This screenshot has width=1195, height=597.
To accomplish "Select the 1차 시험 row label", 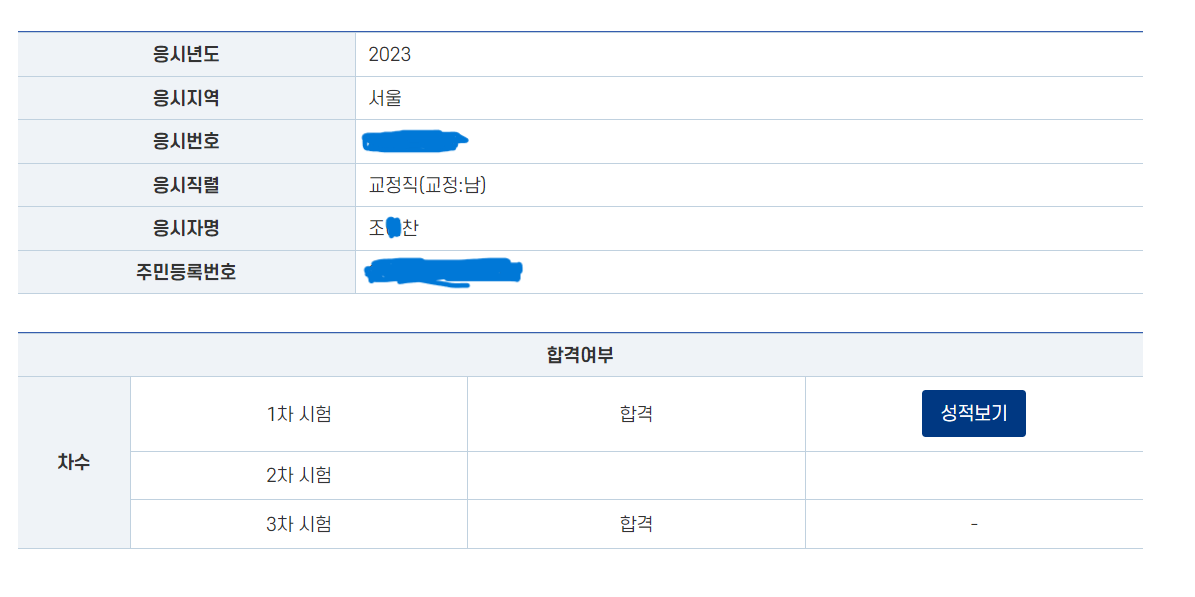I will coord(299,414).
